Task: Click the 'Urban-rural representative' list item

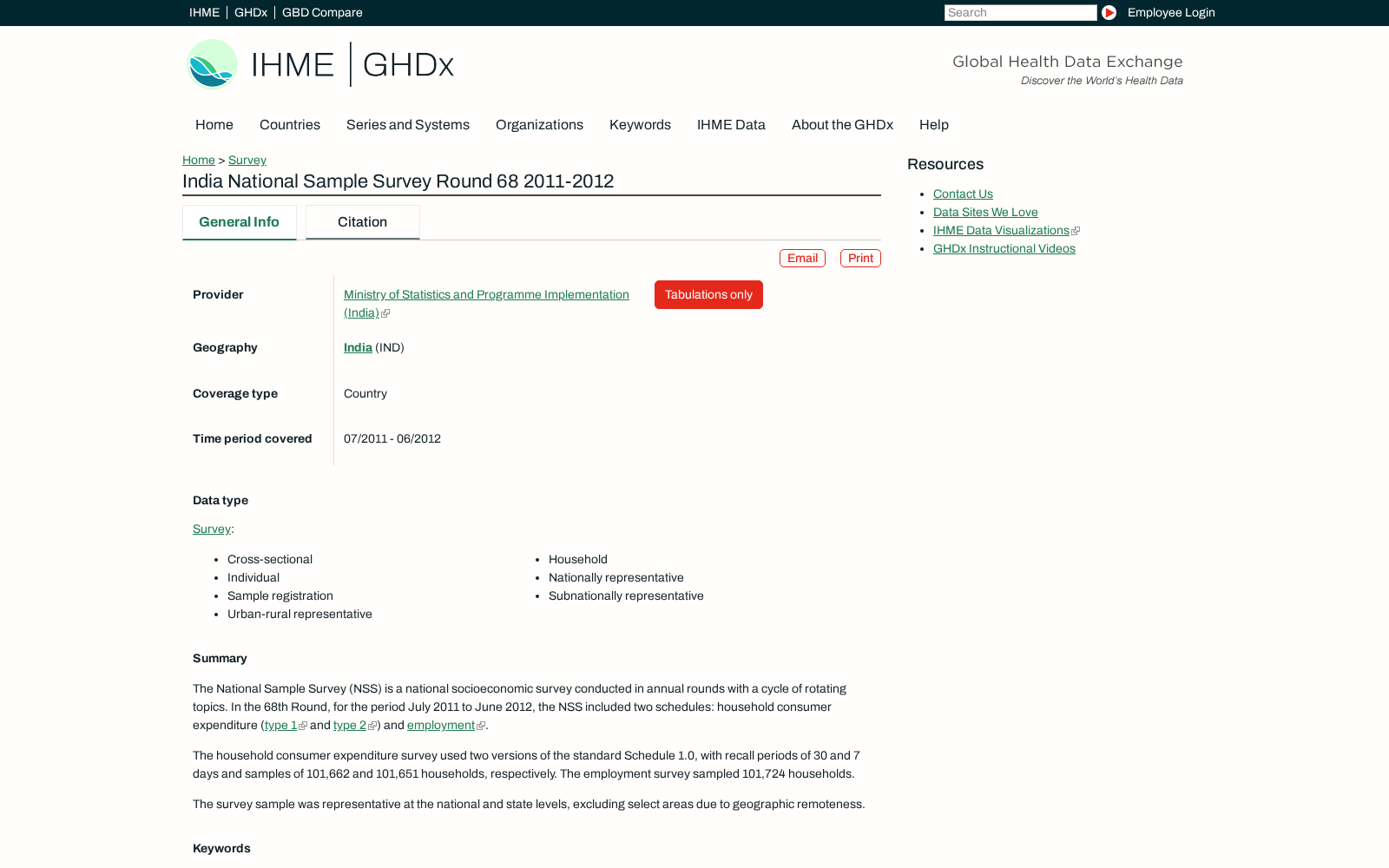Action: click(300, 614)
